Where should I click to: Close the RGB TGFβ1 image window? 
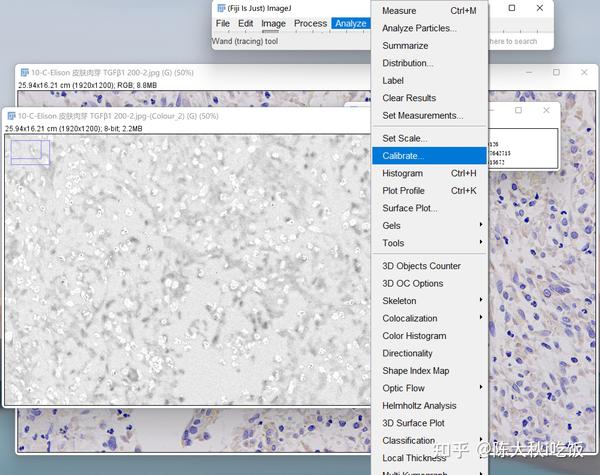point(584,72)
